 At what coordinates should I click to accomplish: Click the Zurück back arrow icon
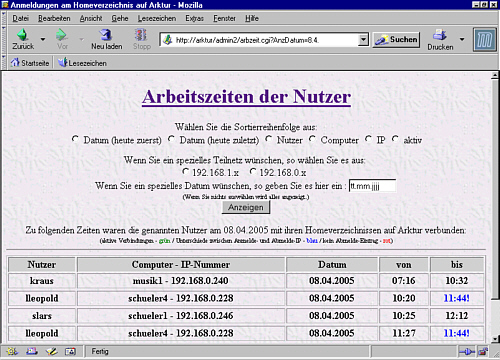(x=22, y=35)
